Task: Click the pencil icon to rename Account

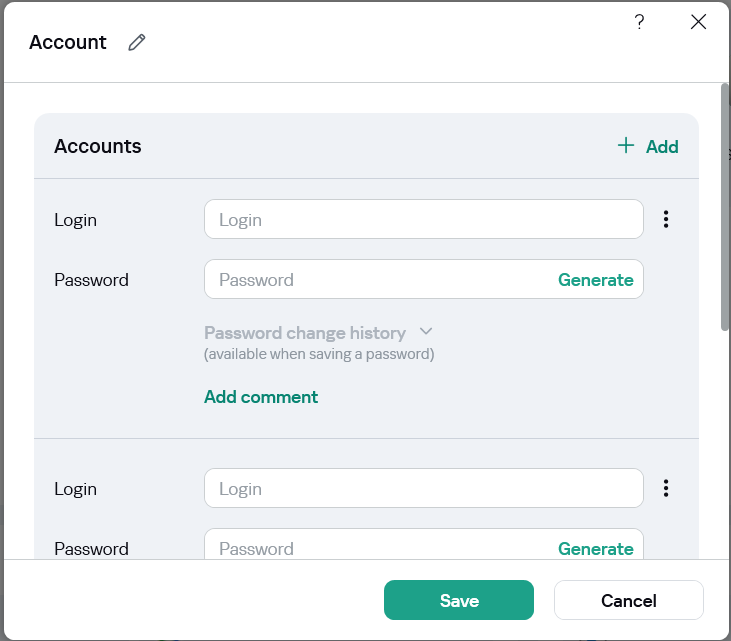Action: coord(137,42)
